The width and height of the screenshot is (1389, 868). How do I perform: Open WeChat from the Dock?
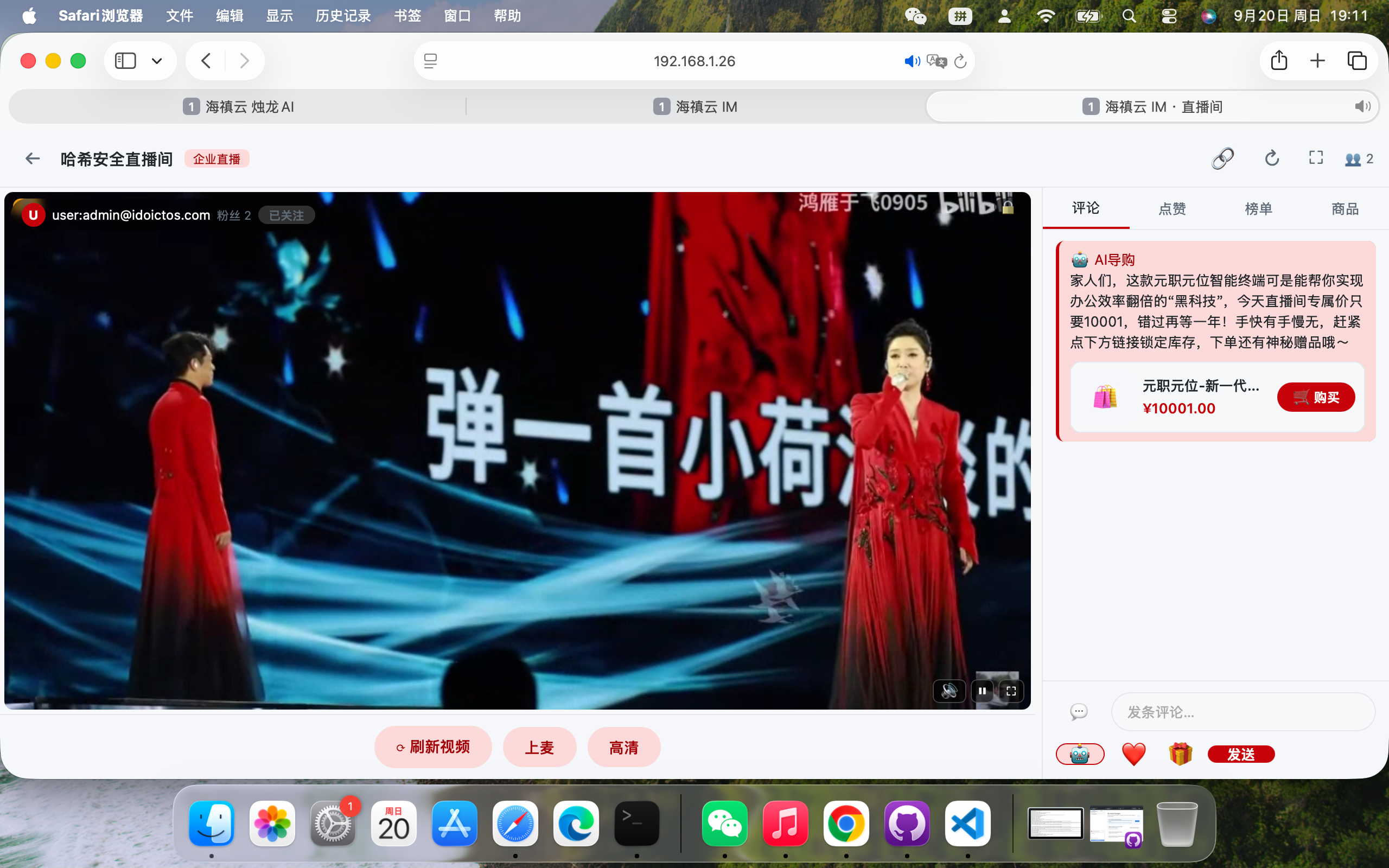pos(724,823)
